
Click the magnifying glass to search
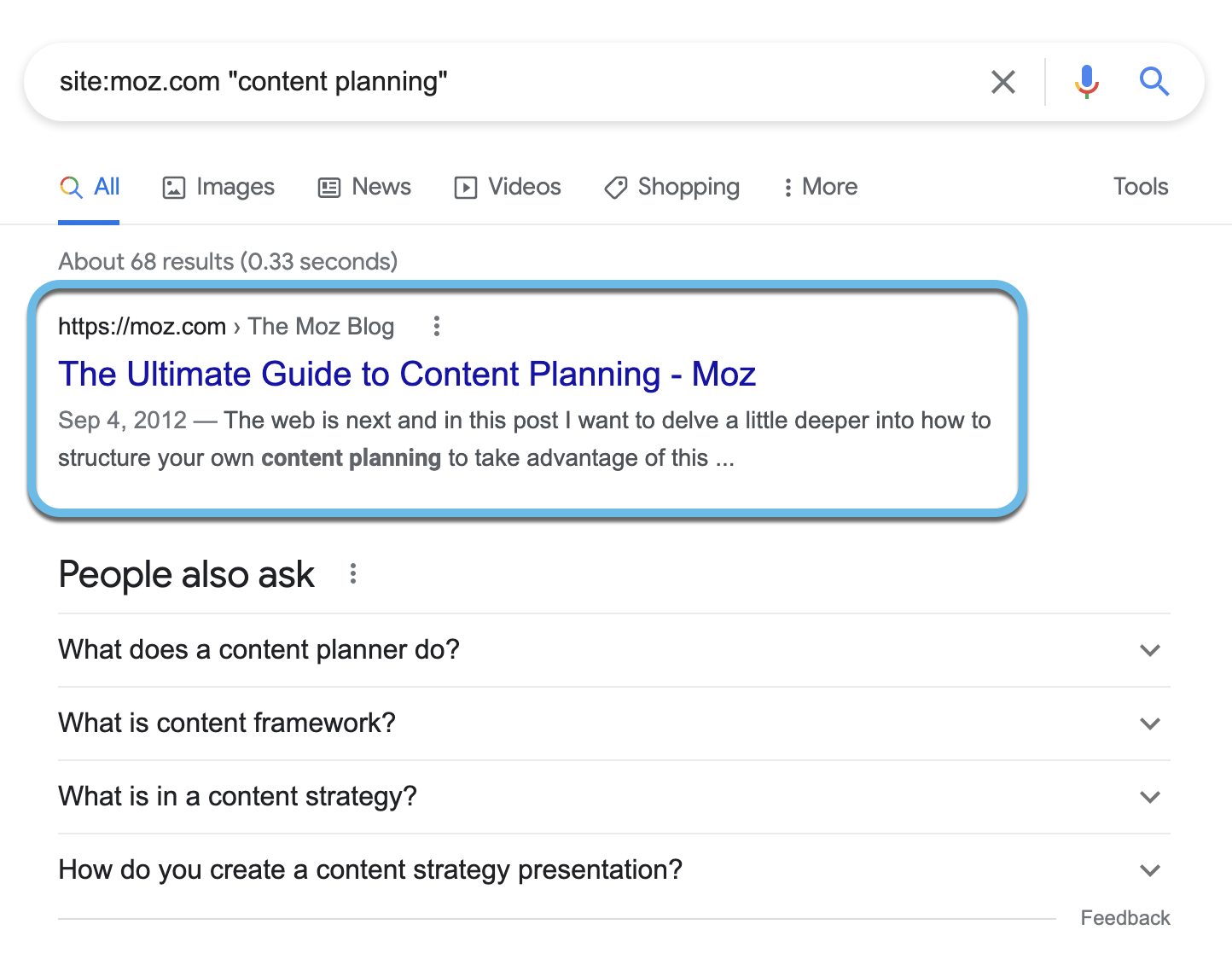(x=1154, y=82)
